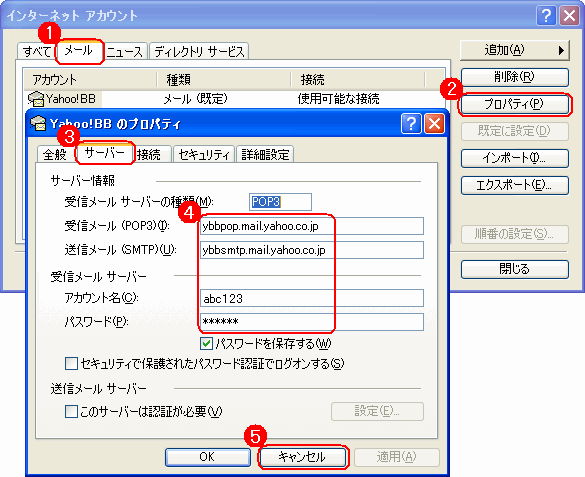The image size is (585, 477).
Task: Check このサーバーは認証が必要 option
Action: pyautogui.click(x=71, y=411)
